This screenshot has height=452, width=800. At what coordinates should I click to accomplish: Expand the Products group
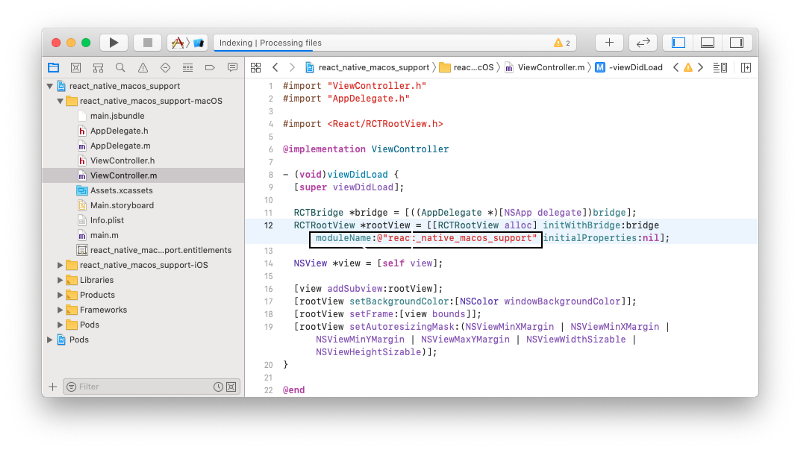click(x=60, y=295)
